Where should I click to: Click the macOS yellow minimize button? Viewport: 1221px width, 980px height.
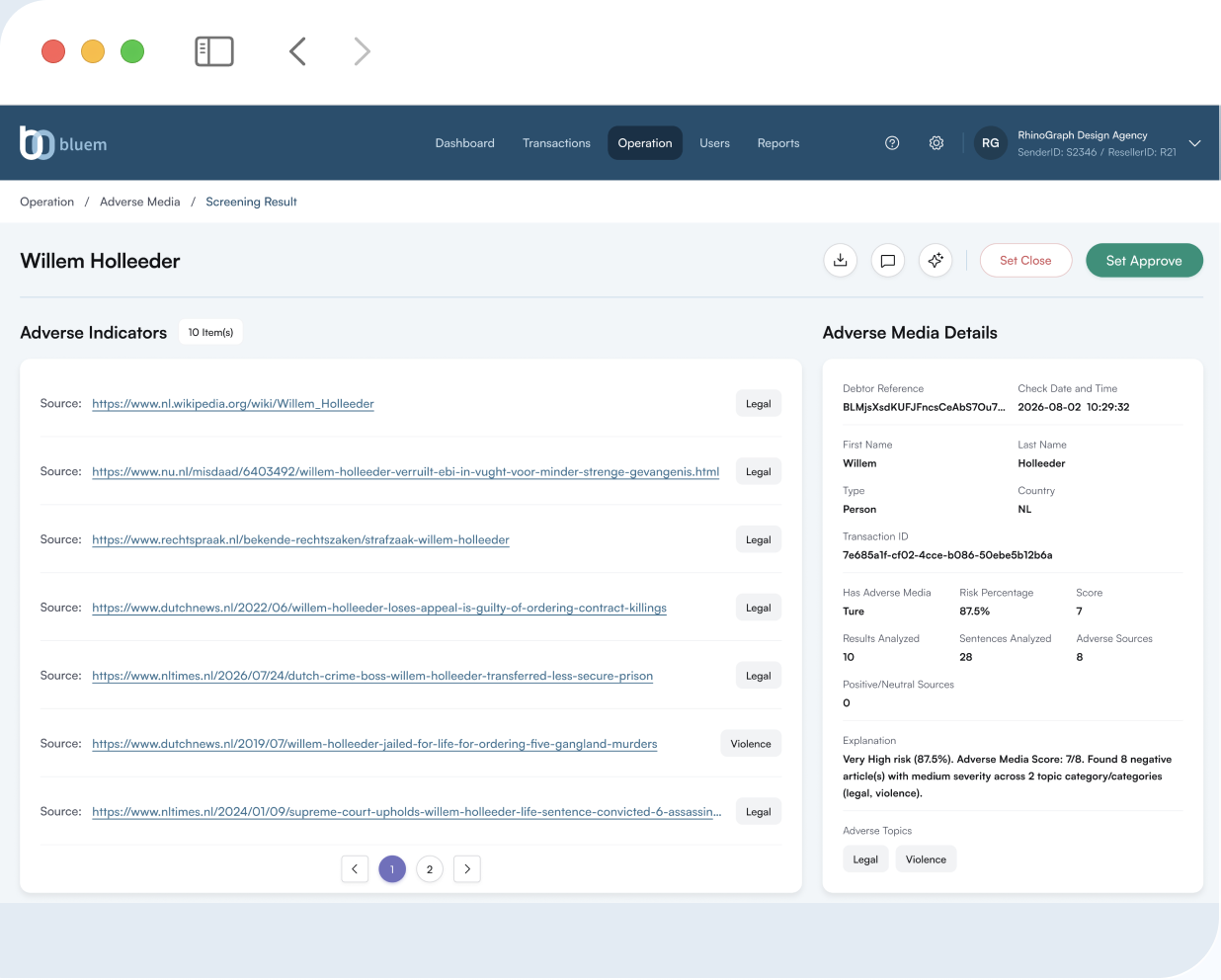pos(93,51)
